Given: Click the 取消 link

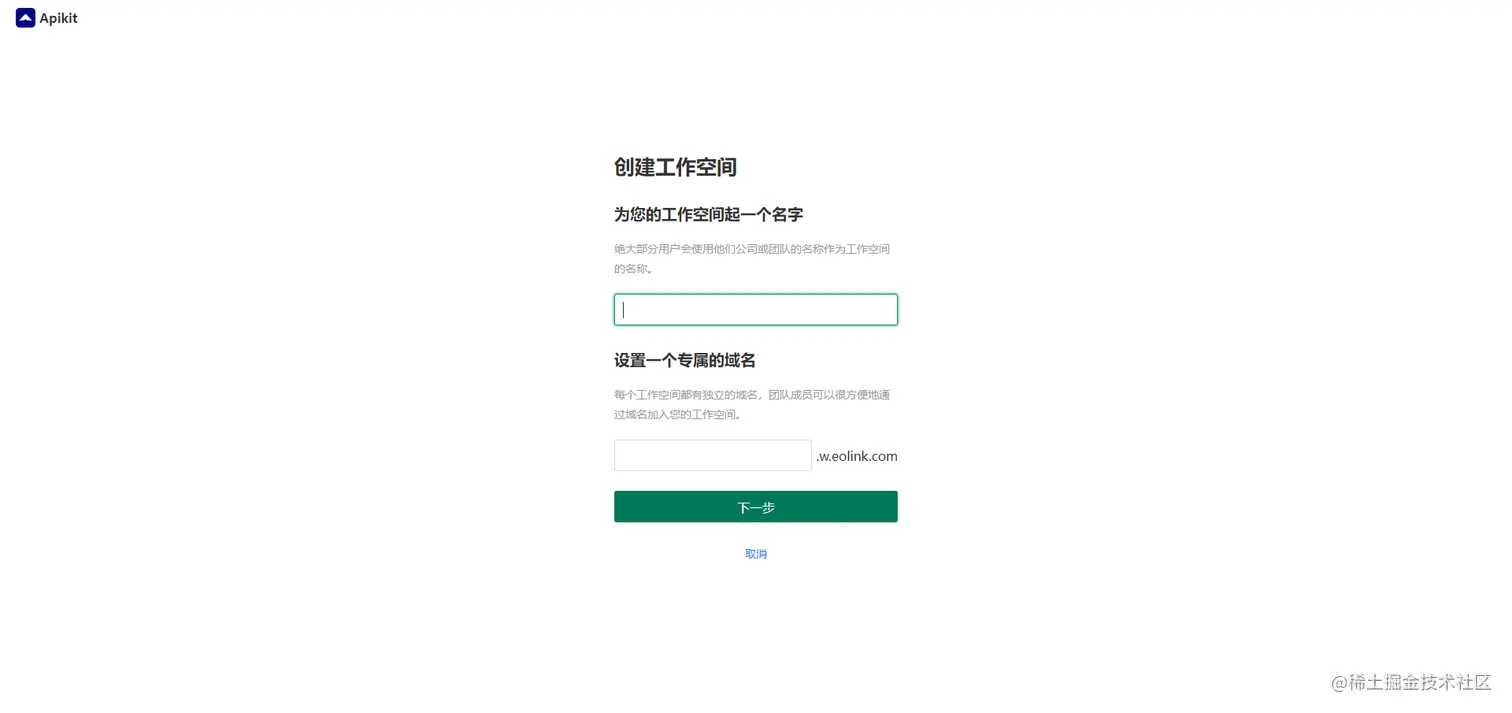Looking at the screenshot, I should tap(756, 554).
